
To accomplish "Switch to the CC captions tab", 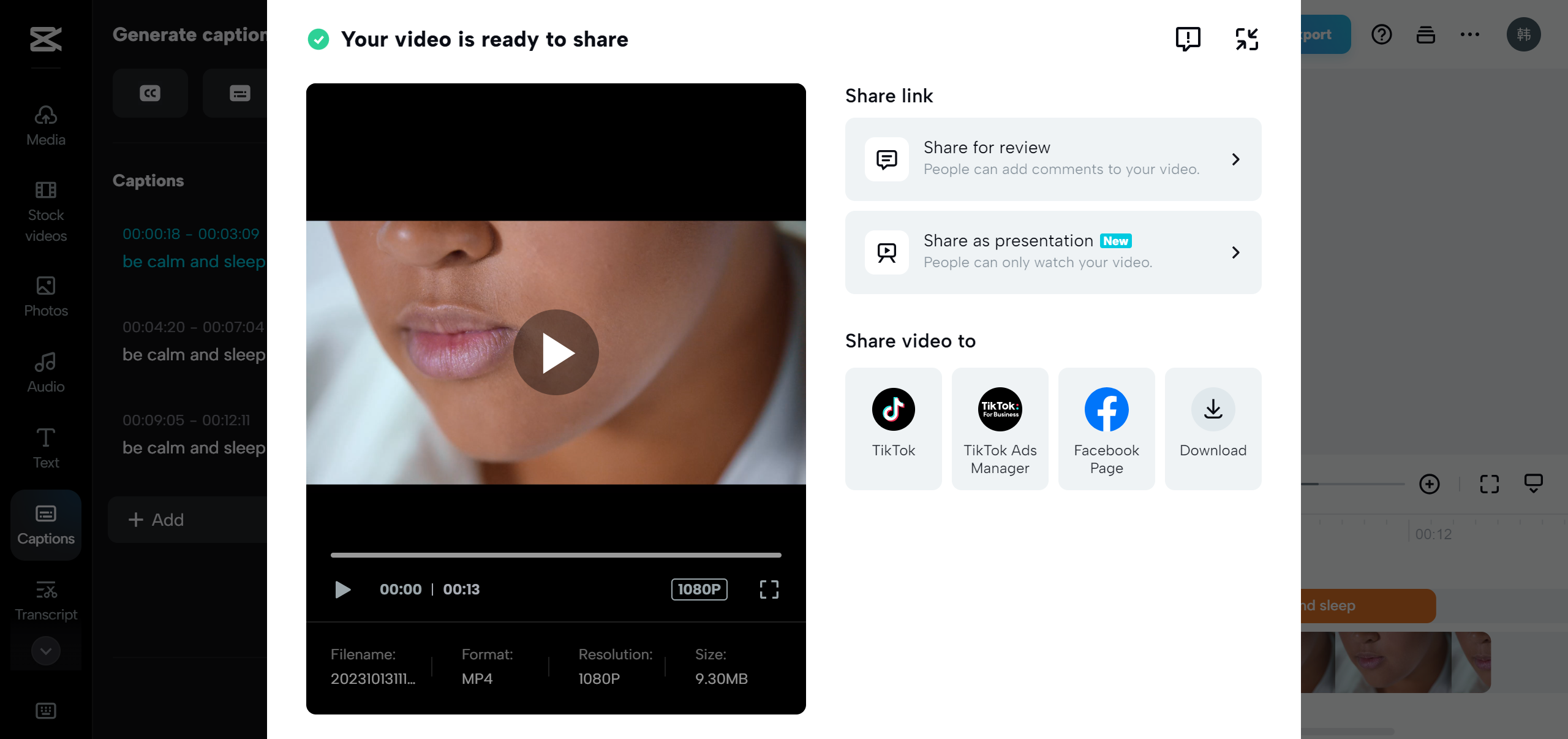I will pyautogui.click(x=150, y=93).
